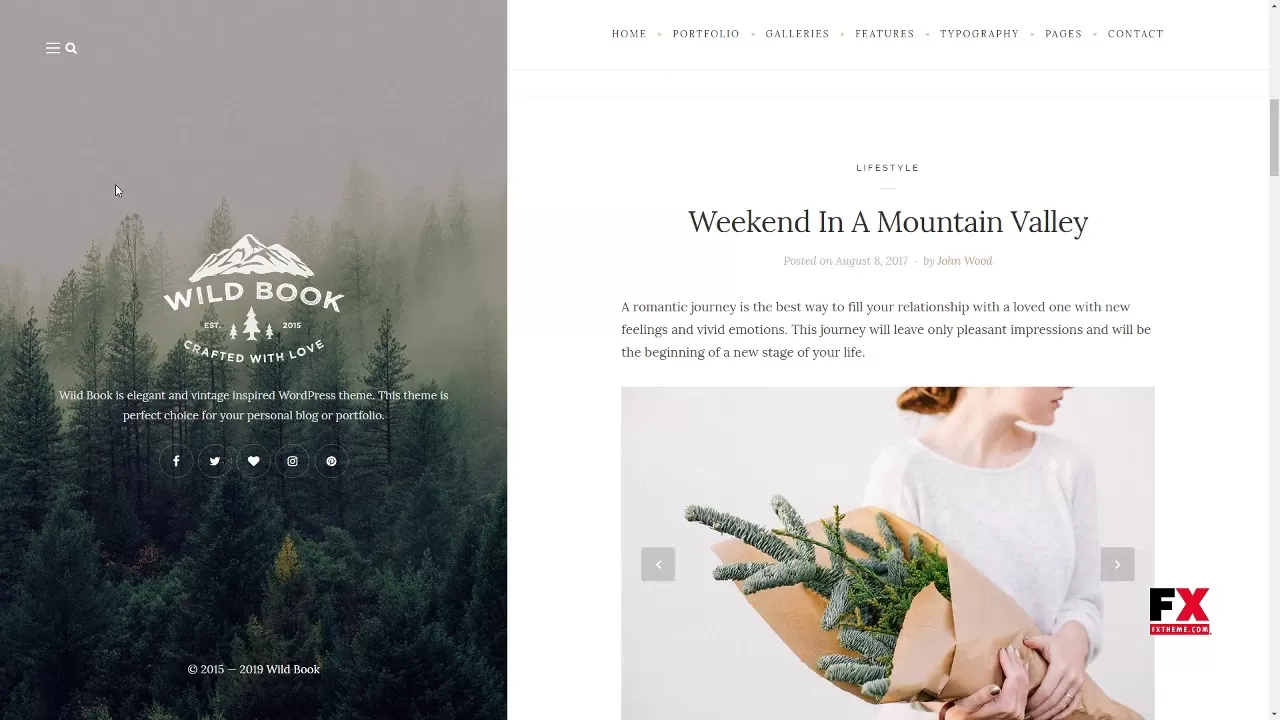Click the heart social icon
The image size is (1280, 720).
click(253, 461)
